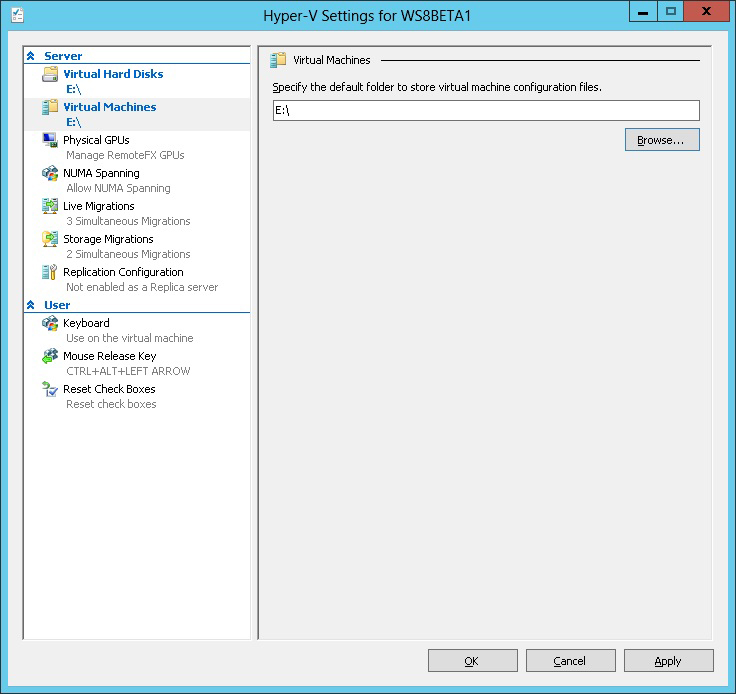Screen dimensions: 736x694
Task: Click '2 Simultaneous Migrations' subtext
Action: click(x=128, y=254)
